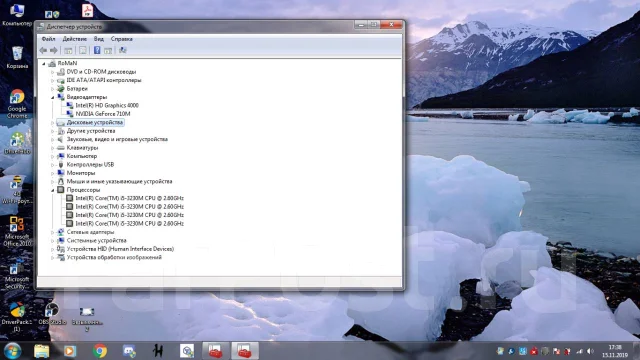Switch to the second red toolbox taskbar window

tap(245, 351)
